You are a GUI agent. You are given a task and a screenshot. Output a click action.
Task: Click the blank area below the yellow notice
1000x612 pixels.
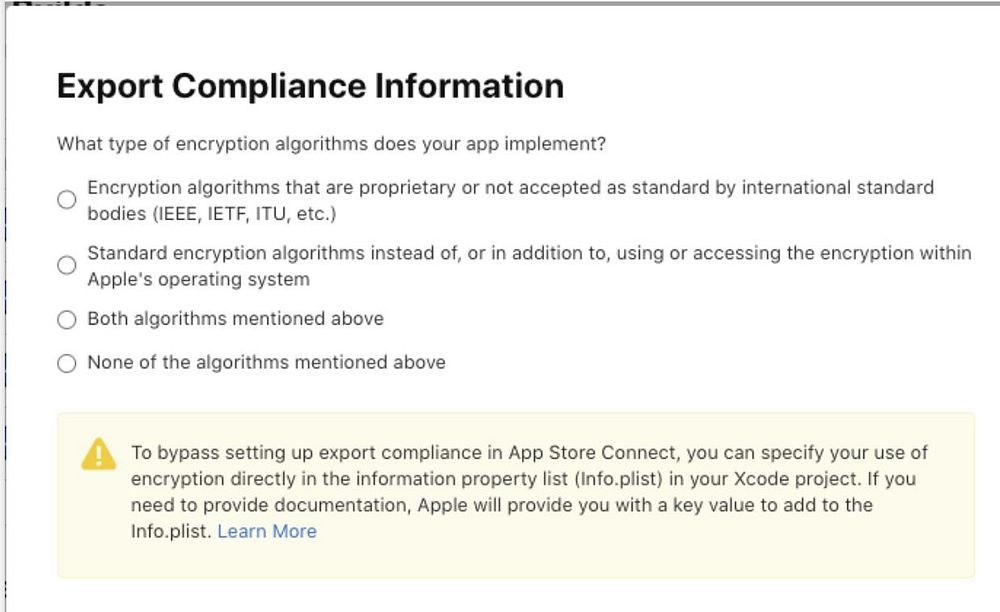click(500, 596)
